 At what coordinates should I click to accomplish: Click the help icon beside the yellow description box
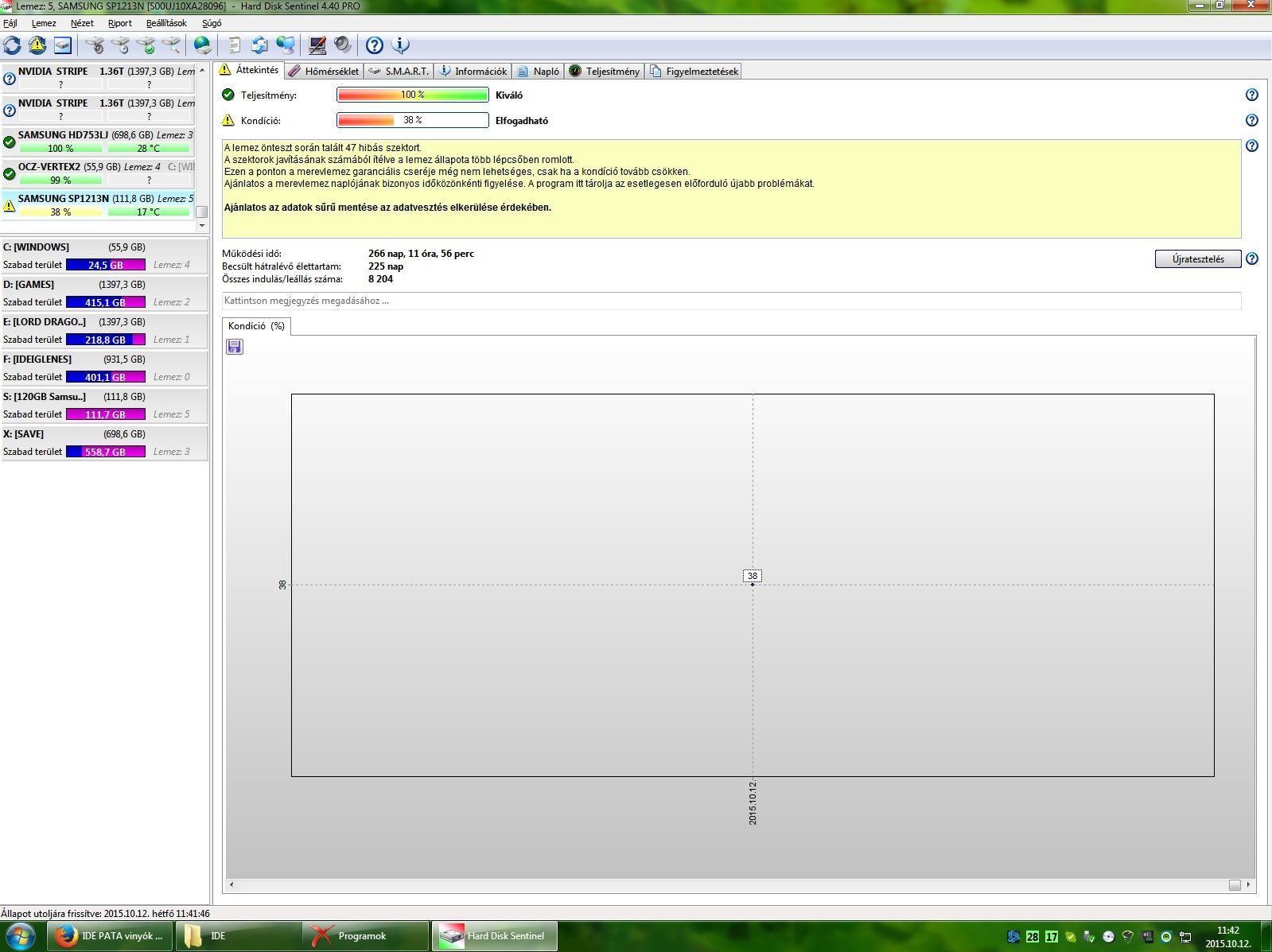1252,146
